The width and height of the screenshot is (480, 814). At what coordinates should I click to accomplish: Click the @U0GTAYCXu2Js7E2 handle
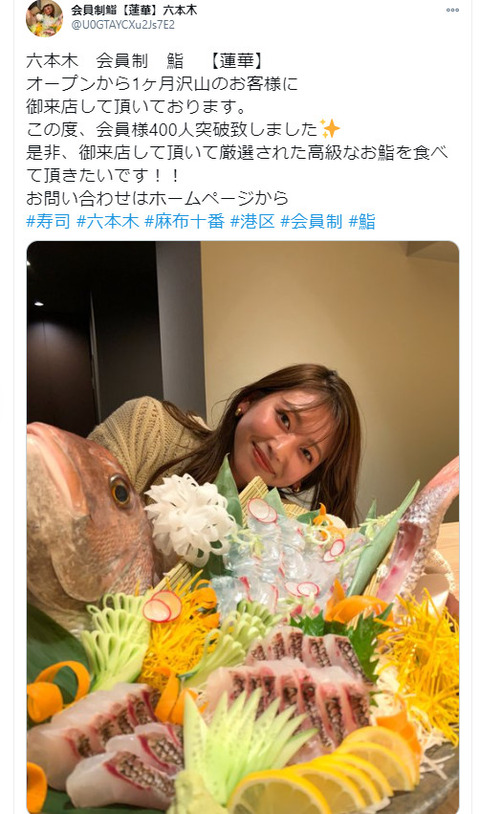(122, 24)
